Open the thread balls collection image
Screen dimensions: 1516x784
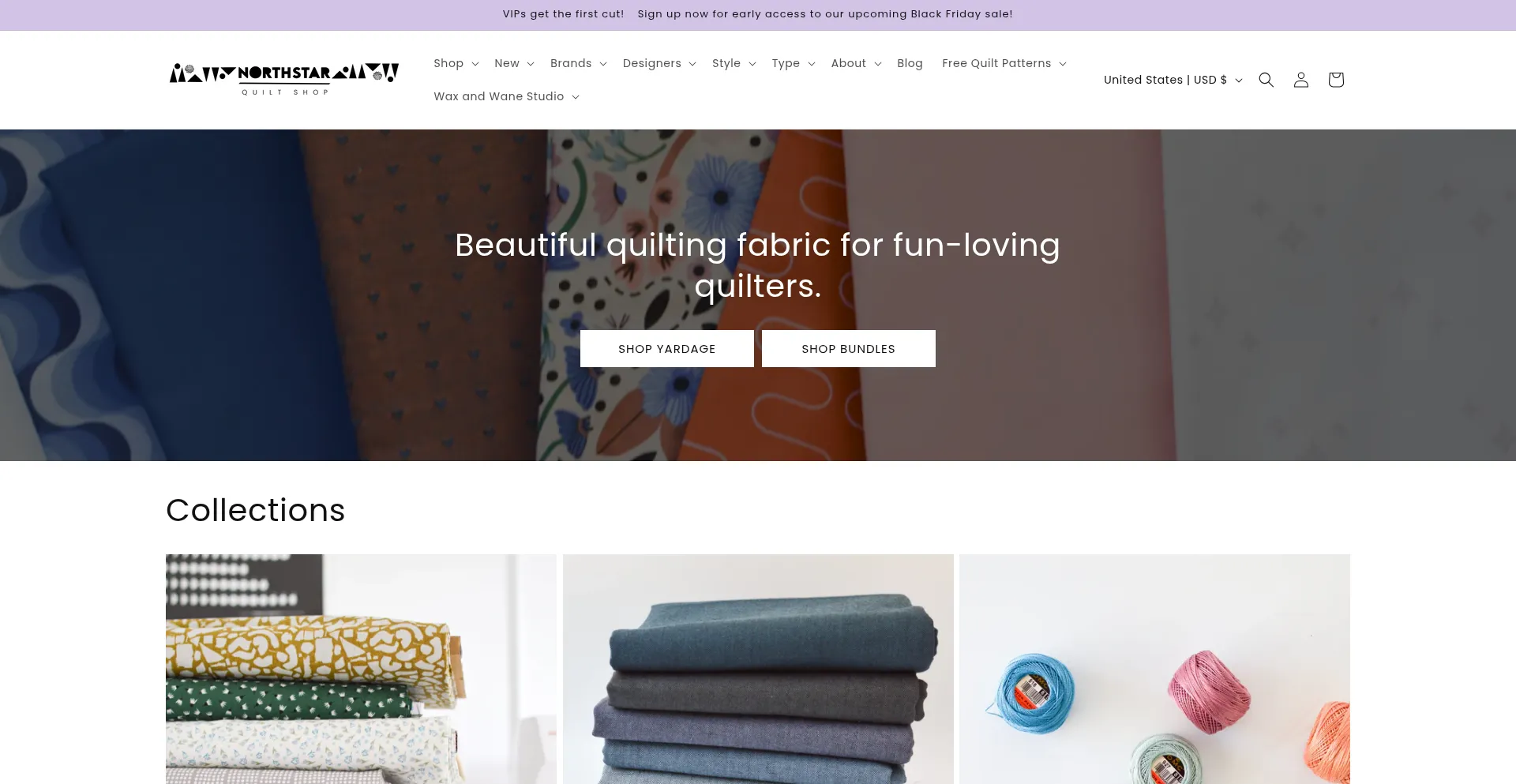[1154, 669]
